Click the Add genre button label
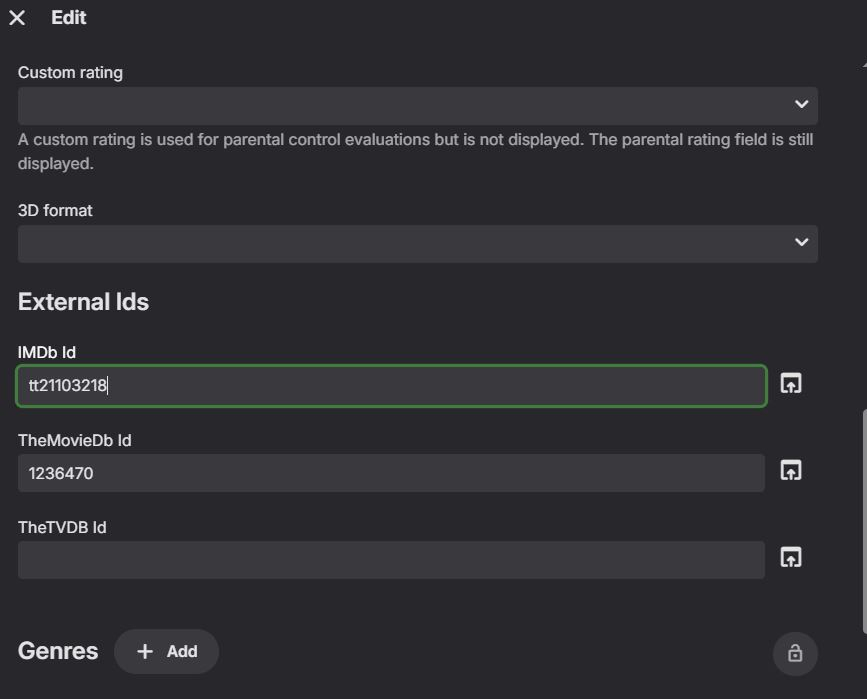The width and height of the screenshot is (867, 699). coord(182,652)
